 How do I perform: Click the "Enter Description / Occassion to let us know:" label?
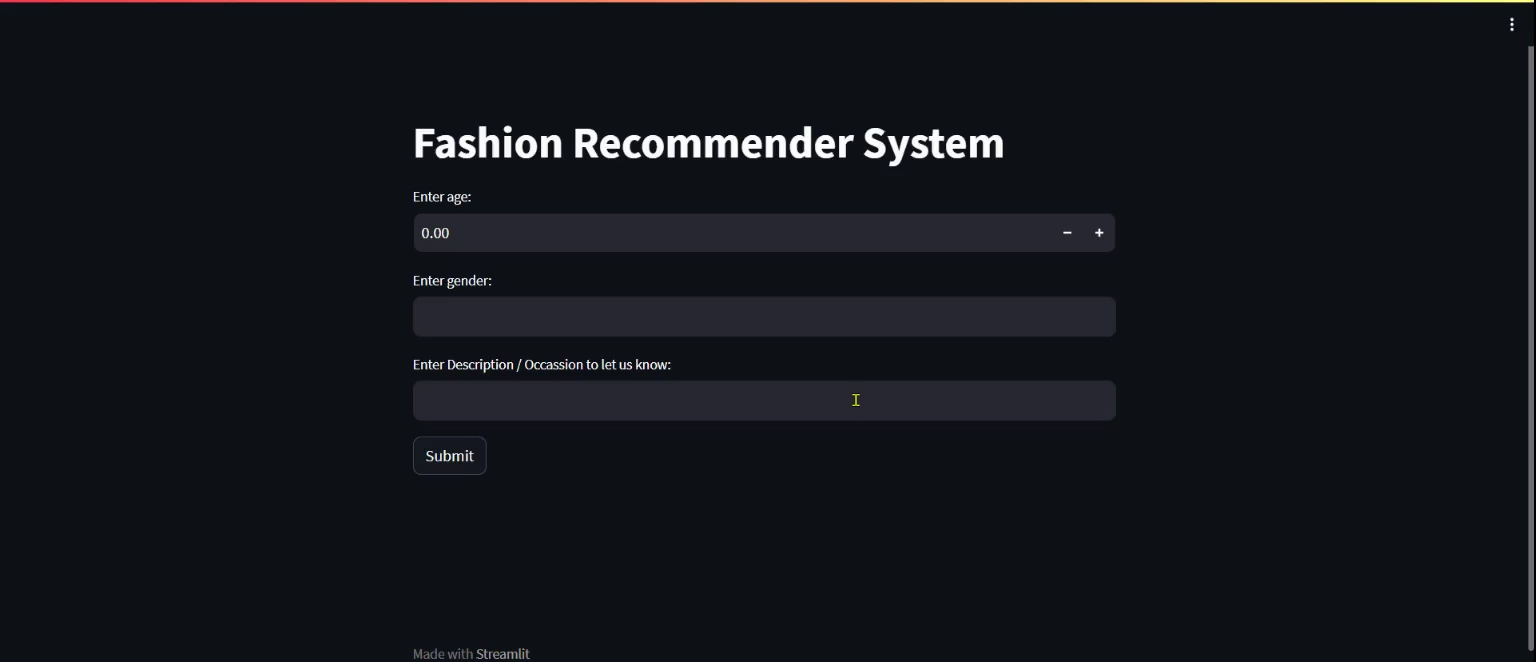(x=542, y=365)
